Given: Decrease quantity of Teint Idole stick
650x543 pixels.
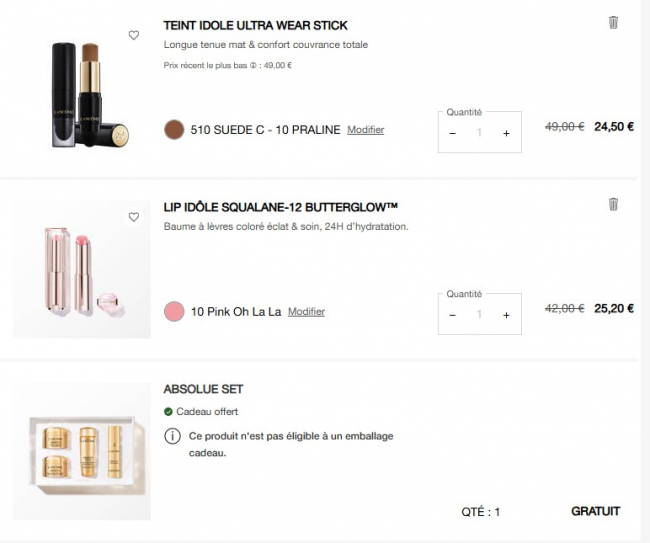Looking at the screenshot, I should [x=452, y=133].
